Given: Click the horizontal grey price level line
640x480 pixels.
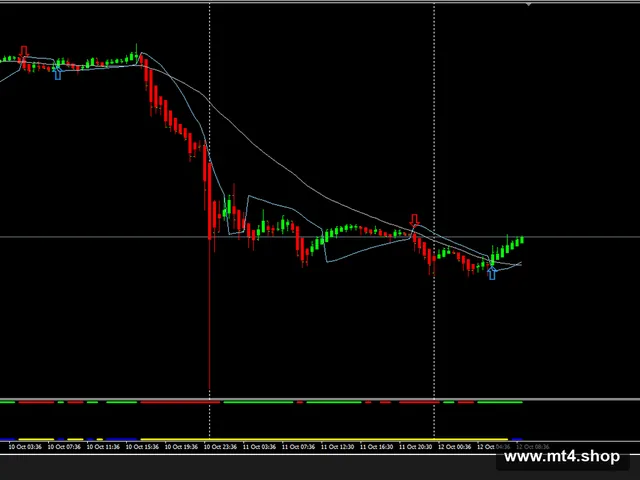Looking at the screenshot, I should point(320,237).
